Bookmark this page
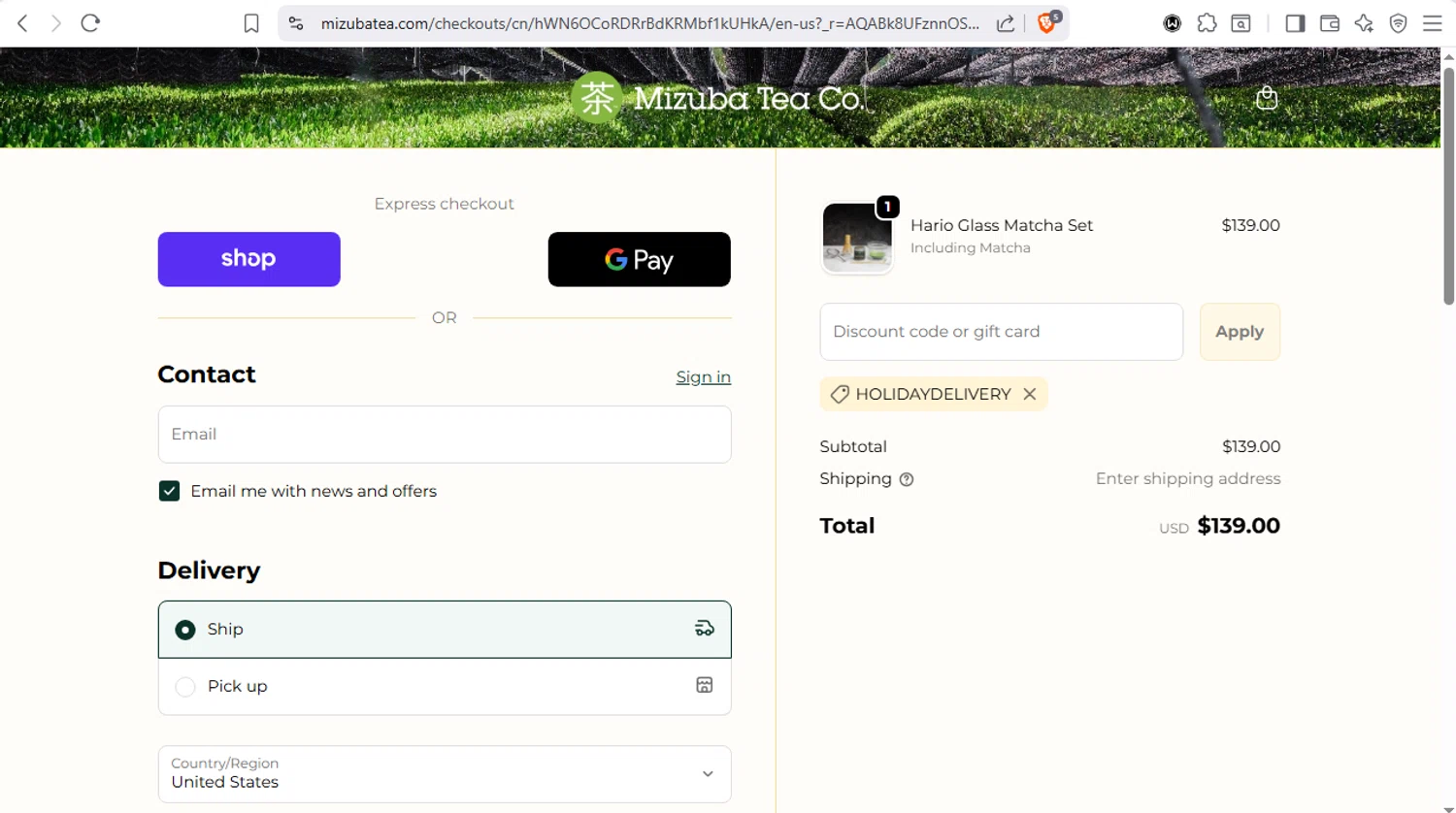 (251, 23)
